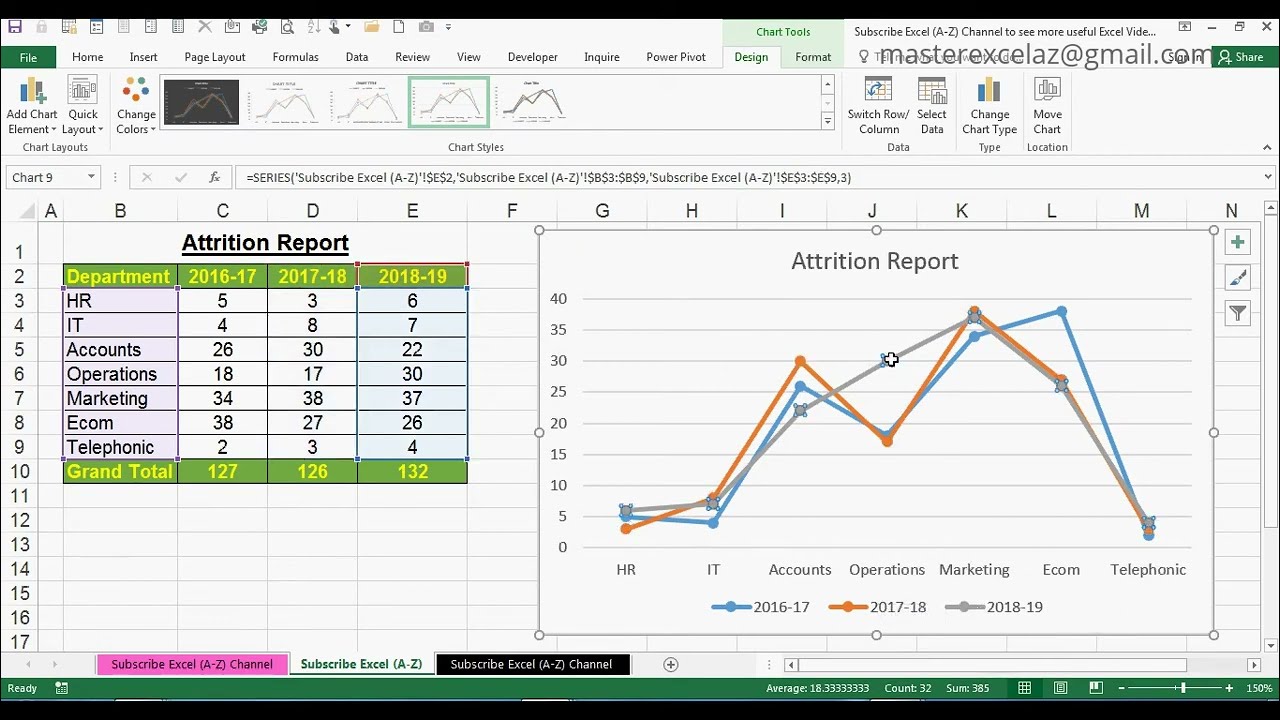Open the Name Box dropdown arrow
1280x720 pixels.
click(x=91, y=177)
